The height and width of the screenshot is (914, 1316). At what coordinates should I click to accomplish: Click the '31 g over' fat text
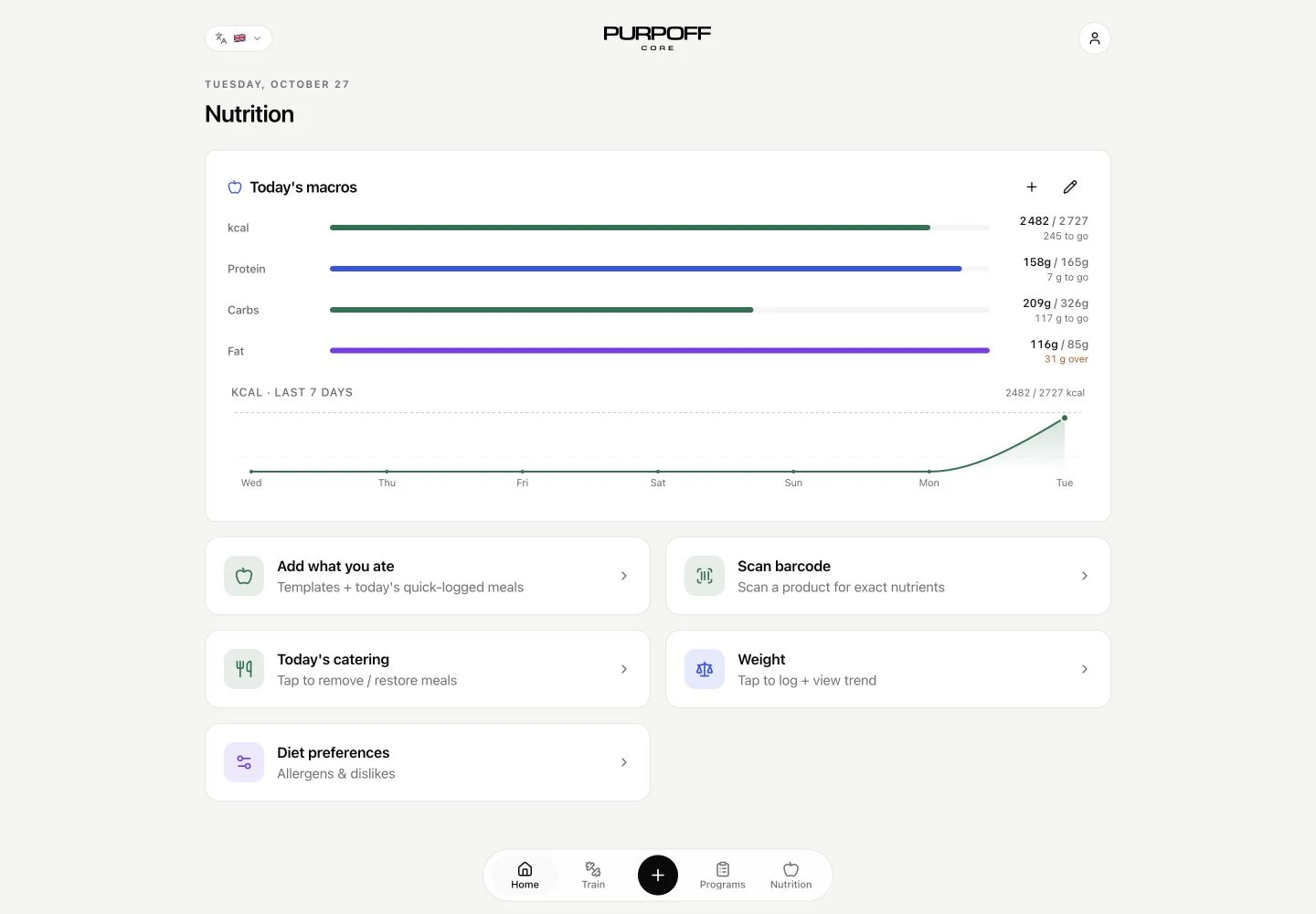[x=1067, y=359]
